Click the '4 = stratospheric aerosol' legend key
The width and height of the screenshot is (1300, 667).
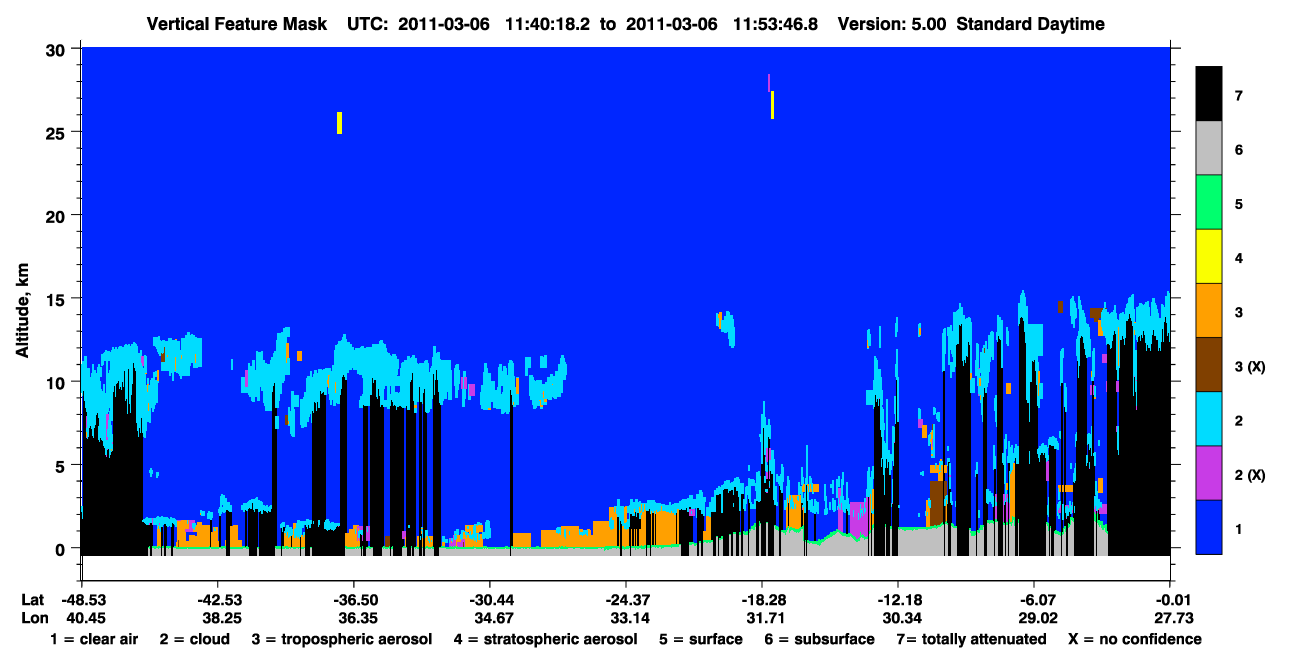pyautogui.click(x=545, y=639)
